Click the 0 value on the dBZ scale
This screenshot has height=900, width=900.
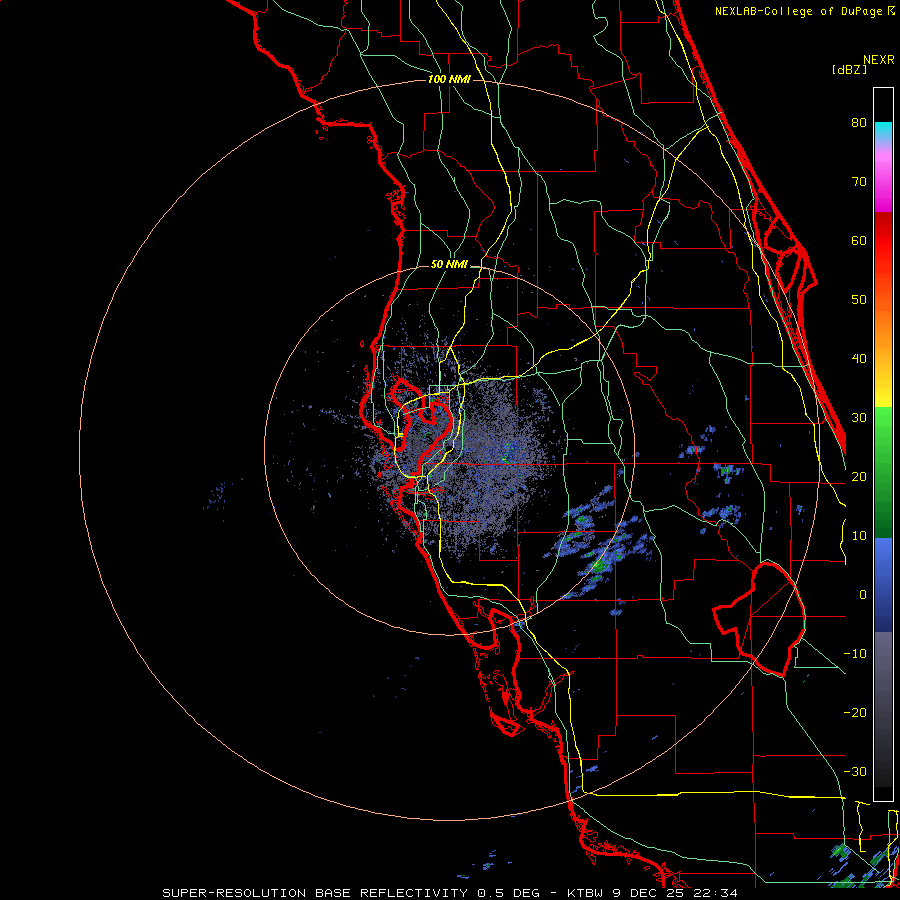click(x=863, y=595)
